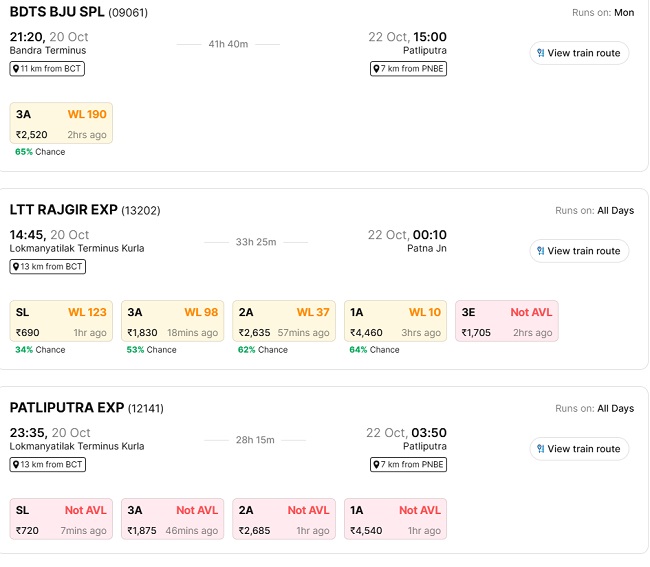Click location pin in BDTS '7 km from PNBE' badge
This screenshot has width=650, height=567.
[376, 69]
